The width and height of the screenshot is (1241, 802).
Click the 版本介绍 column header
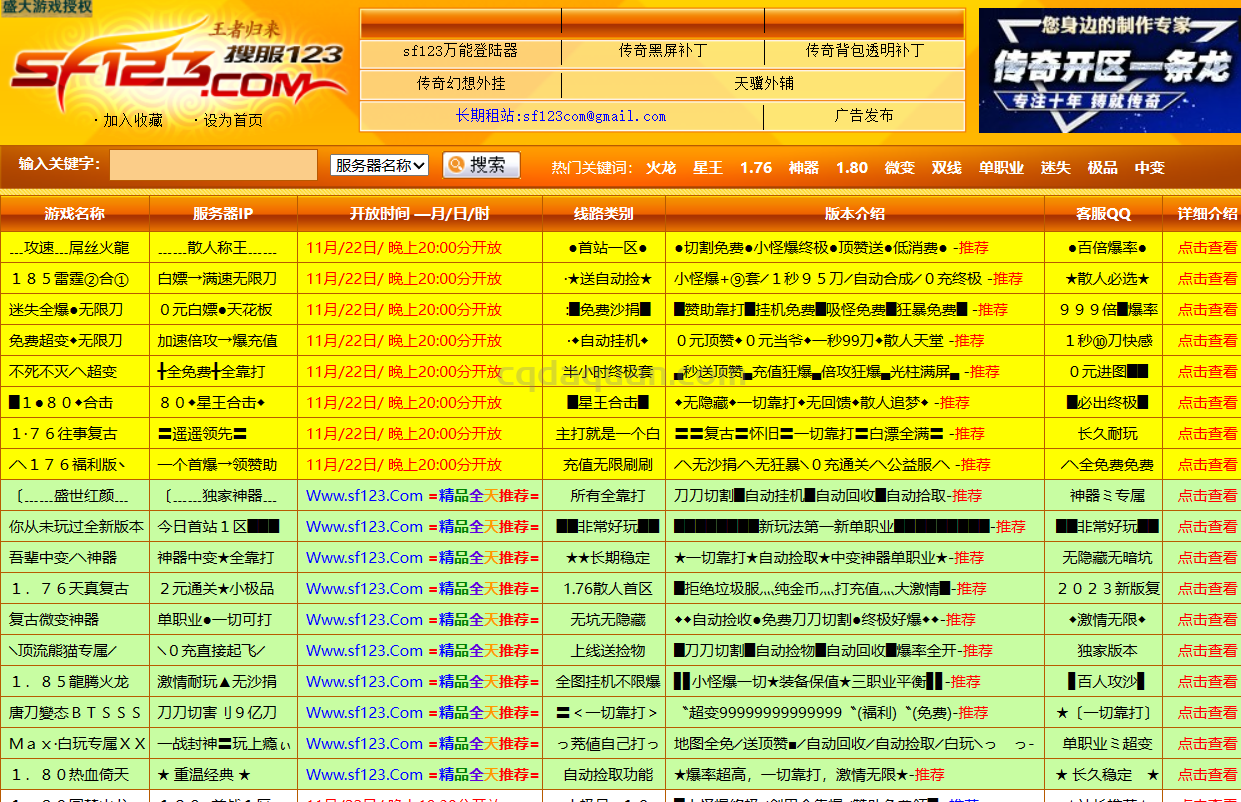pyautogui.click(x=855, y=214)
